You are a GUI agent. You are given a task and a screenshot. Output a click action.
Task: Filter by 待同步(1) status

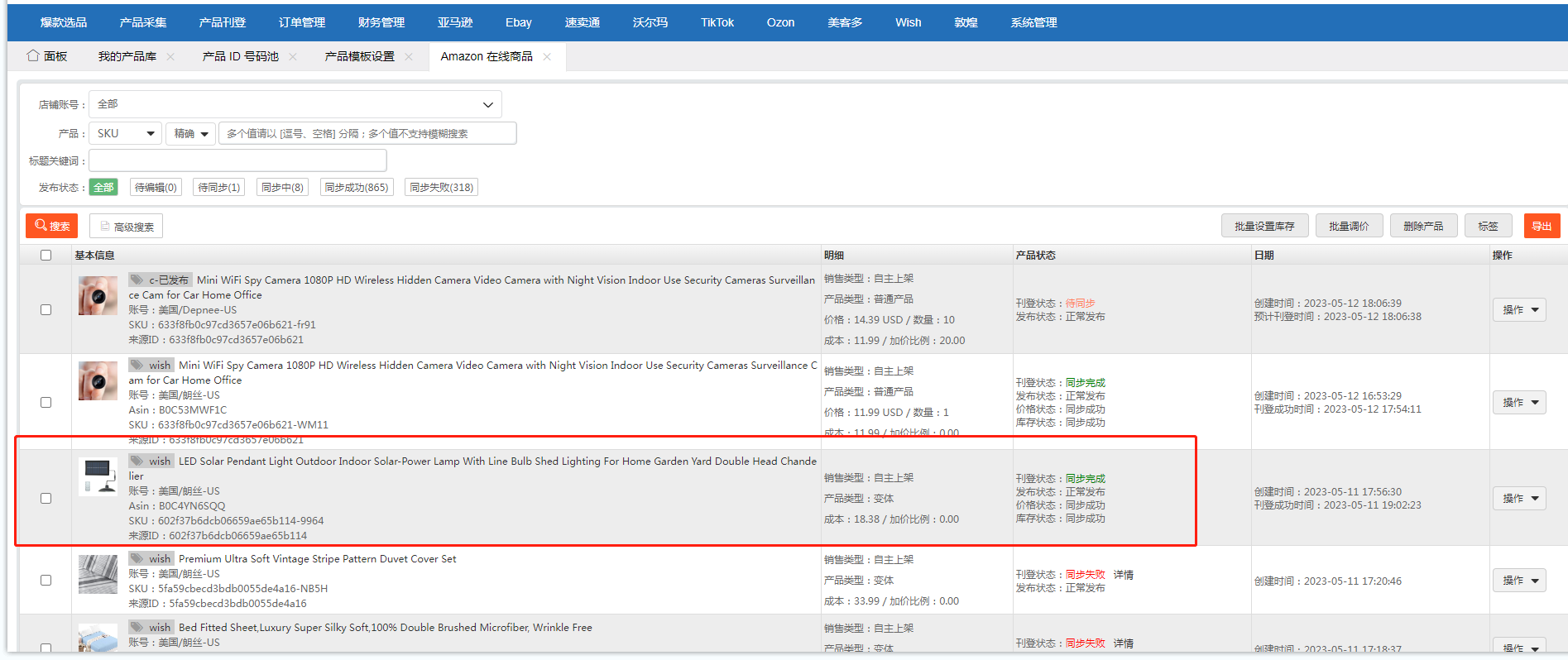(219, 188)
